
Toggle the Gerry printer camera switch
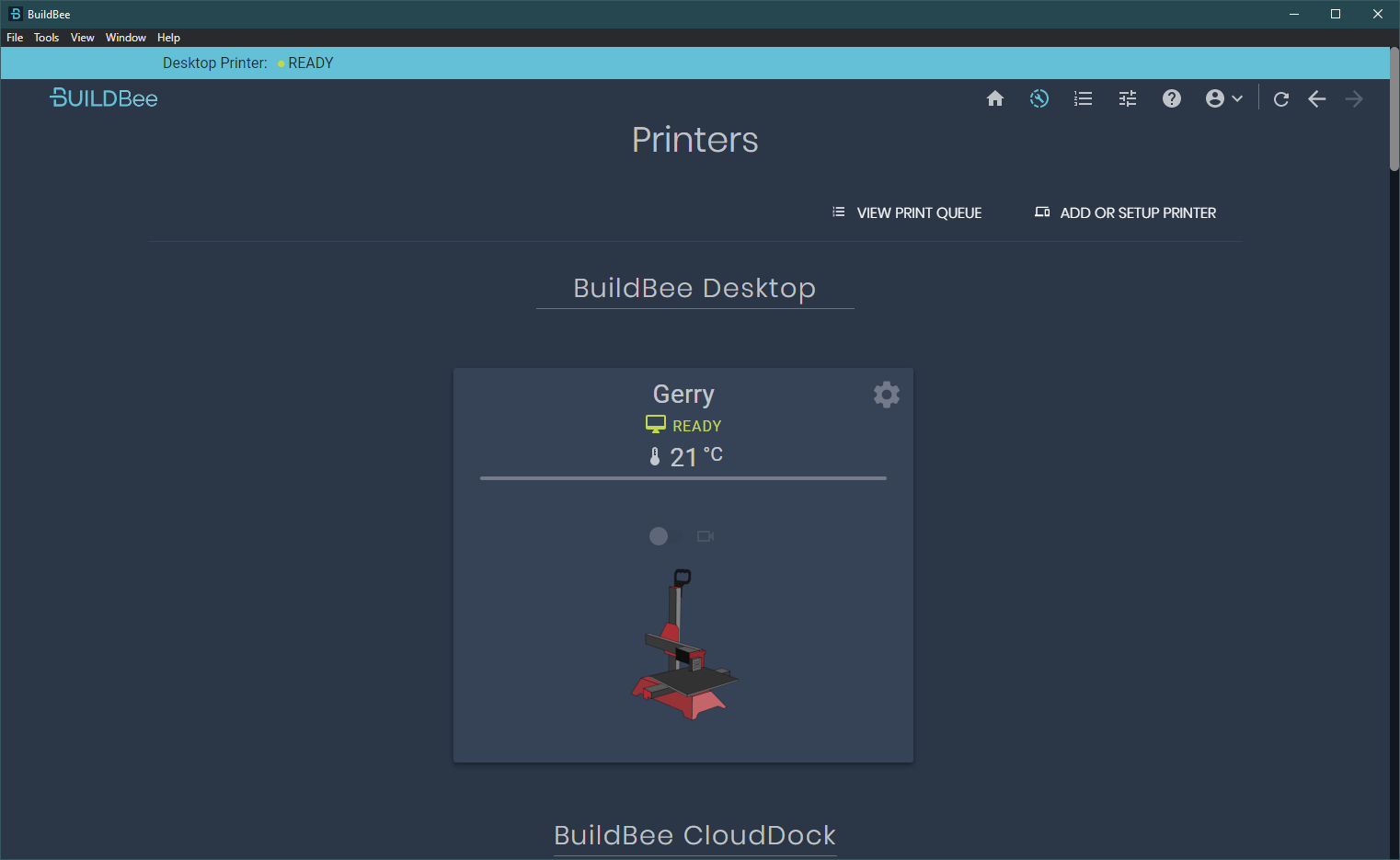click(665, 536)
